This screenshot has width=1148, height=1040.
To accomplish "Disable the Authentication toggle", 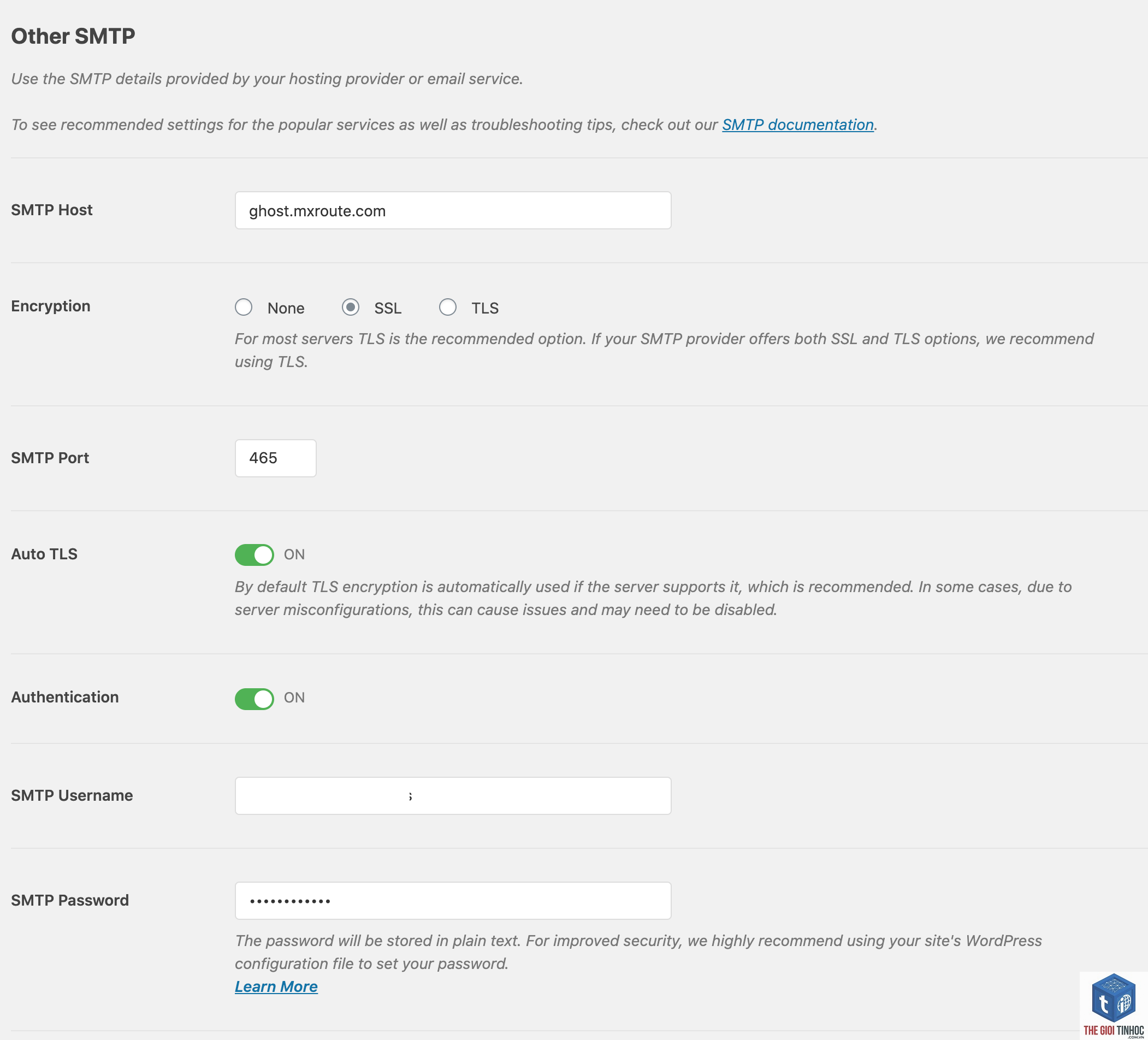I will 254,698.
